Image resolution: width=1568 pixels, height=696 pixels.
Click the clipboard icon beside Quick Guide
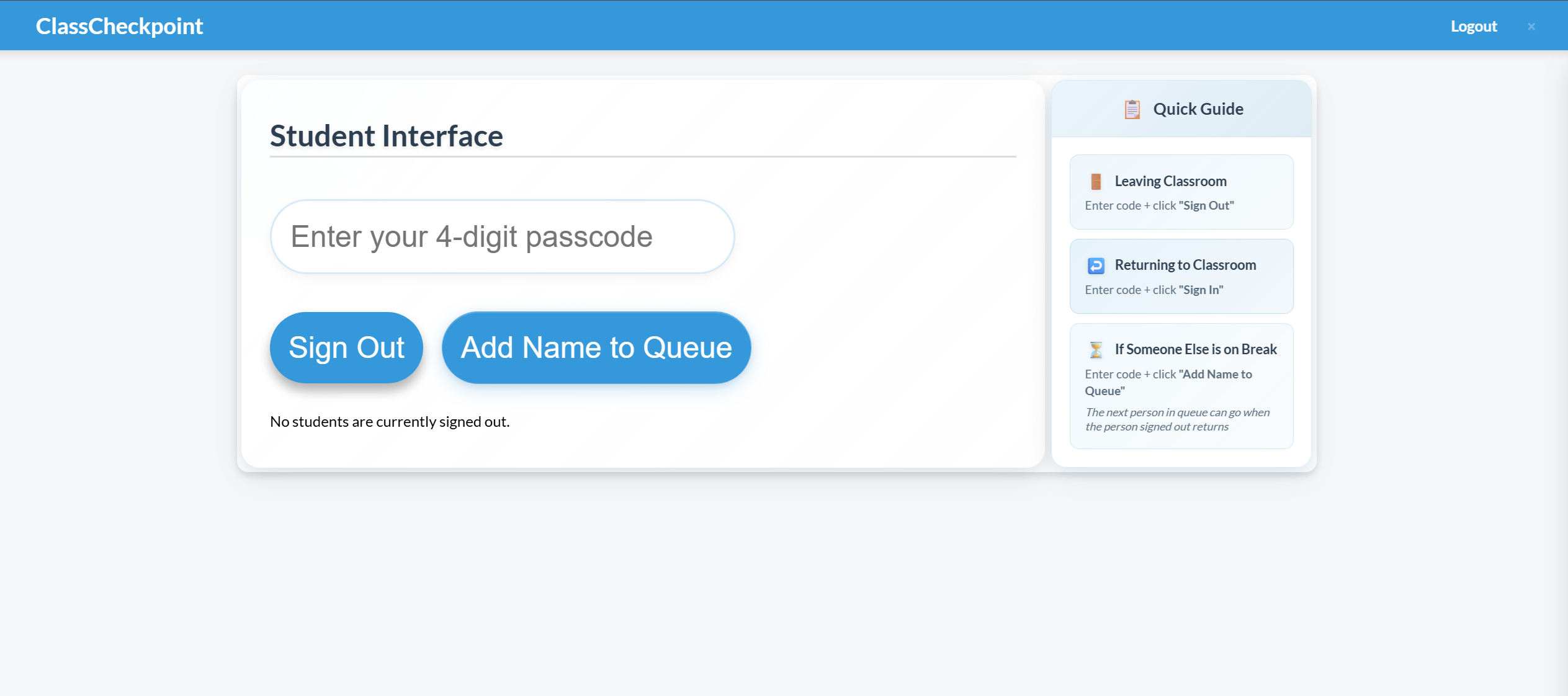pos(1134,109)
